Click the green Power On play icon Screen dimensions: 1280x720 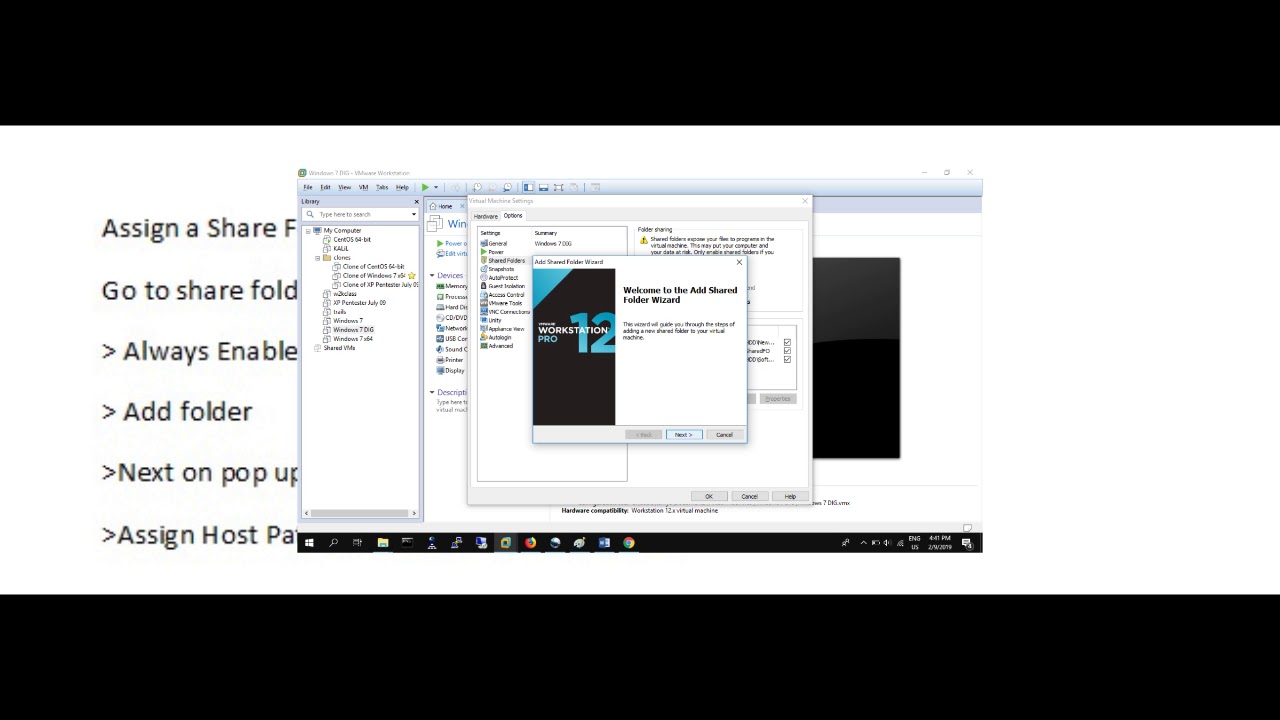coord(425,187)
